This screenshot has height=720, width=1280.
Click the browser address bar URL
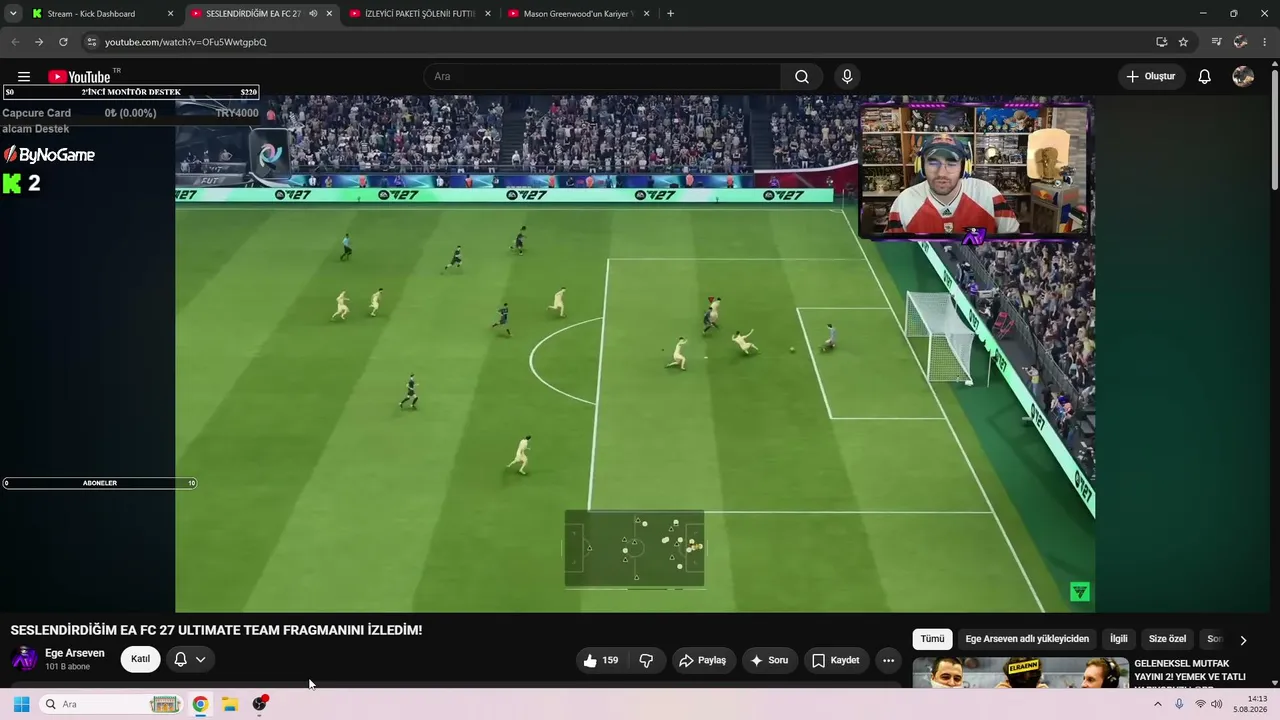[185, 42]
